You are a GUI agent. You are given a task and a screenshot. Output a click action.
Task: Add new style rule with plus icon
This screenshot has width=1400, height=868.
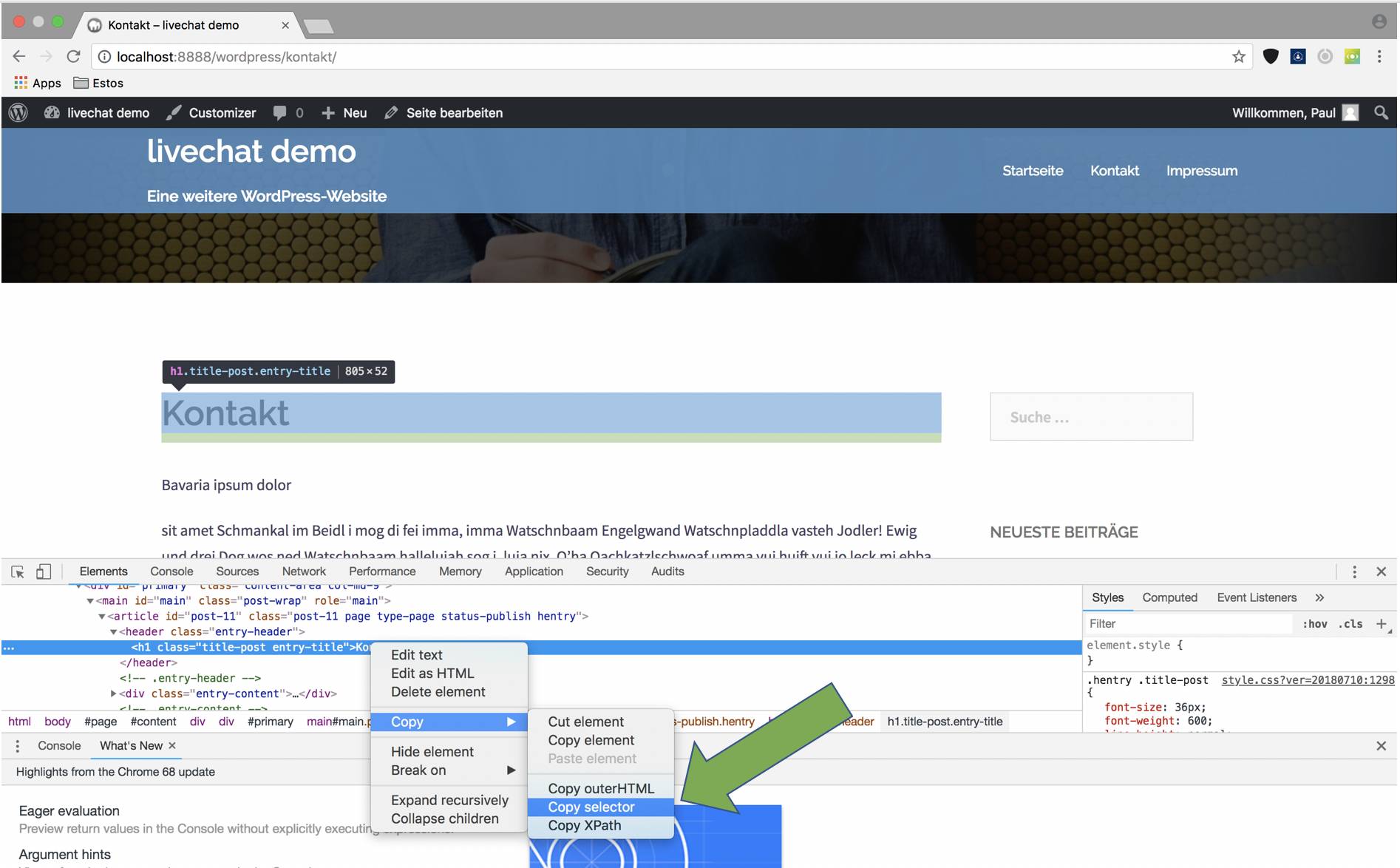(1381, 624)
